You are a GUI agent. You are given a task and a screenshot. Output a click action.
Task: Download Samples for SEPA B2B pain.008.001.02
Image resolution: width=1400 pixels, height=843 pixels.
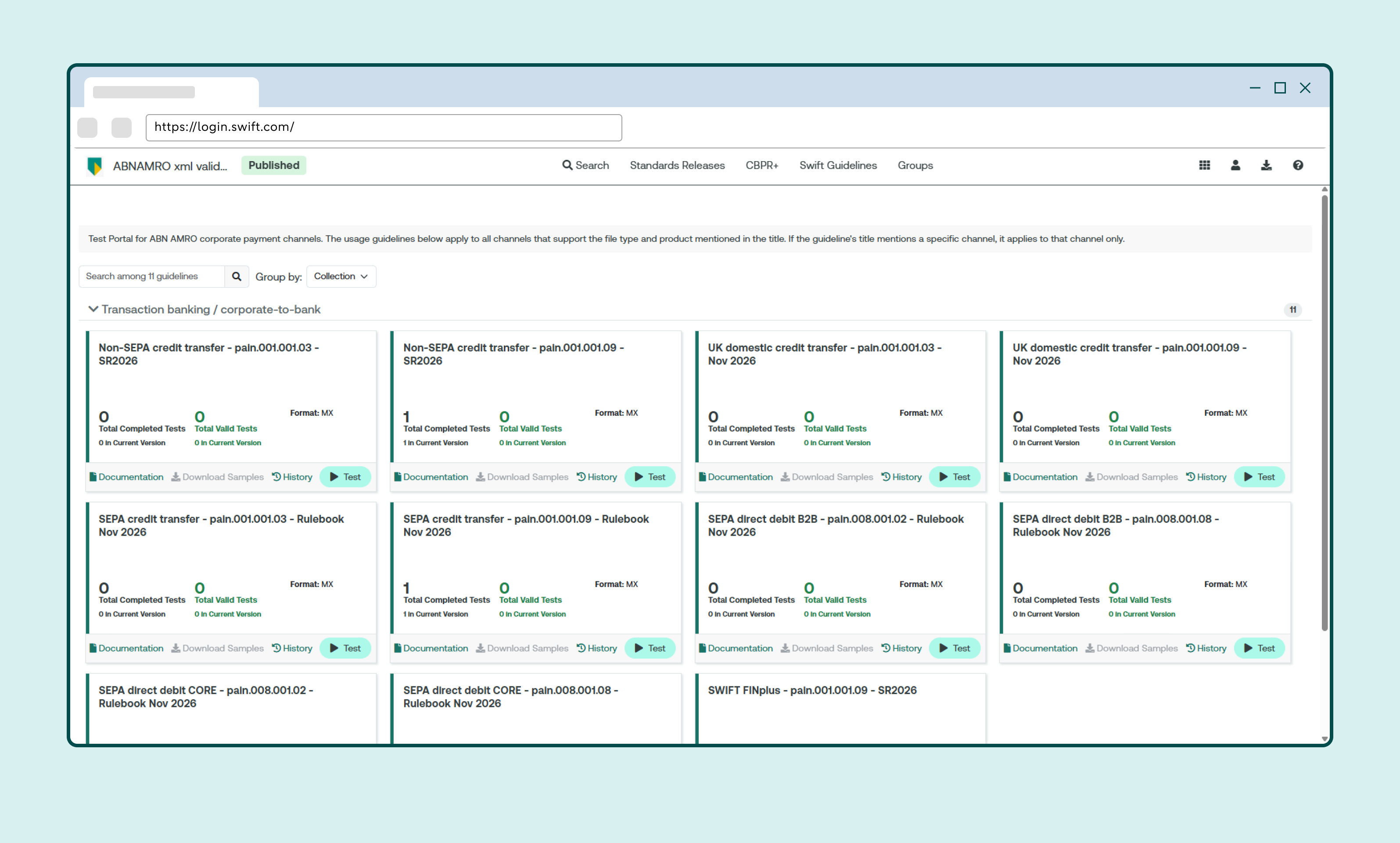pyautogui.click(x=827, y=648)
